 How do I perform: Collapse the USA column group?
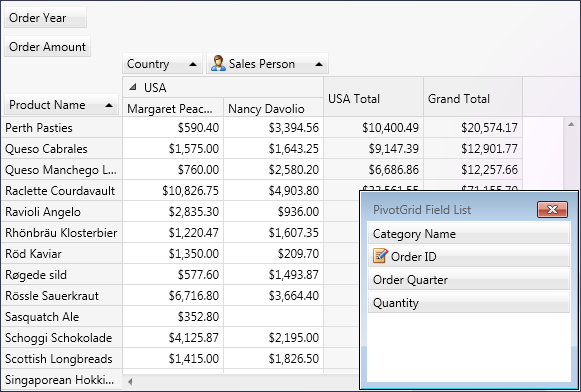(x=133, y=87)
